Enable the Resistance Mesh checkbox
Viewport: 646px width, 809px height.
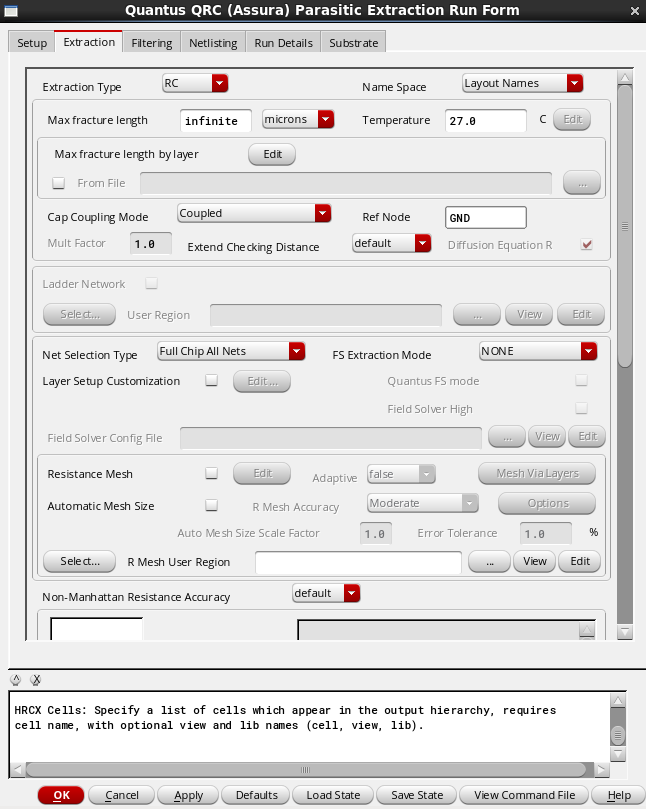pyautogui.click(x=211, y=473)
